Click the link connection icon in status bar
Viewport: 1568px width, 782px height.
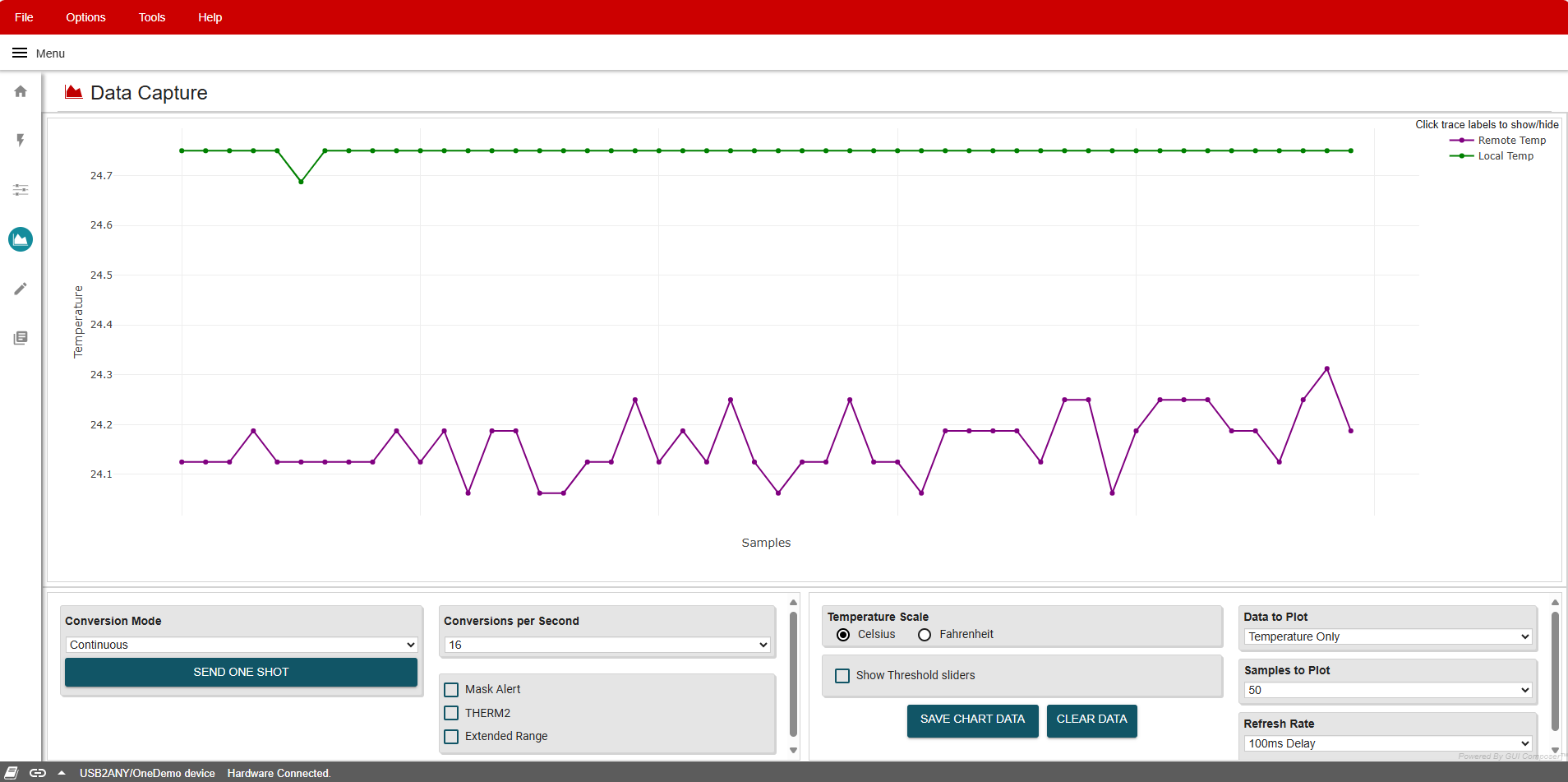click(x=38, y=773)
